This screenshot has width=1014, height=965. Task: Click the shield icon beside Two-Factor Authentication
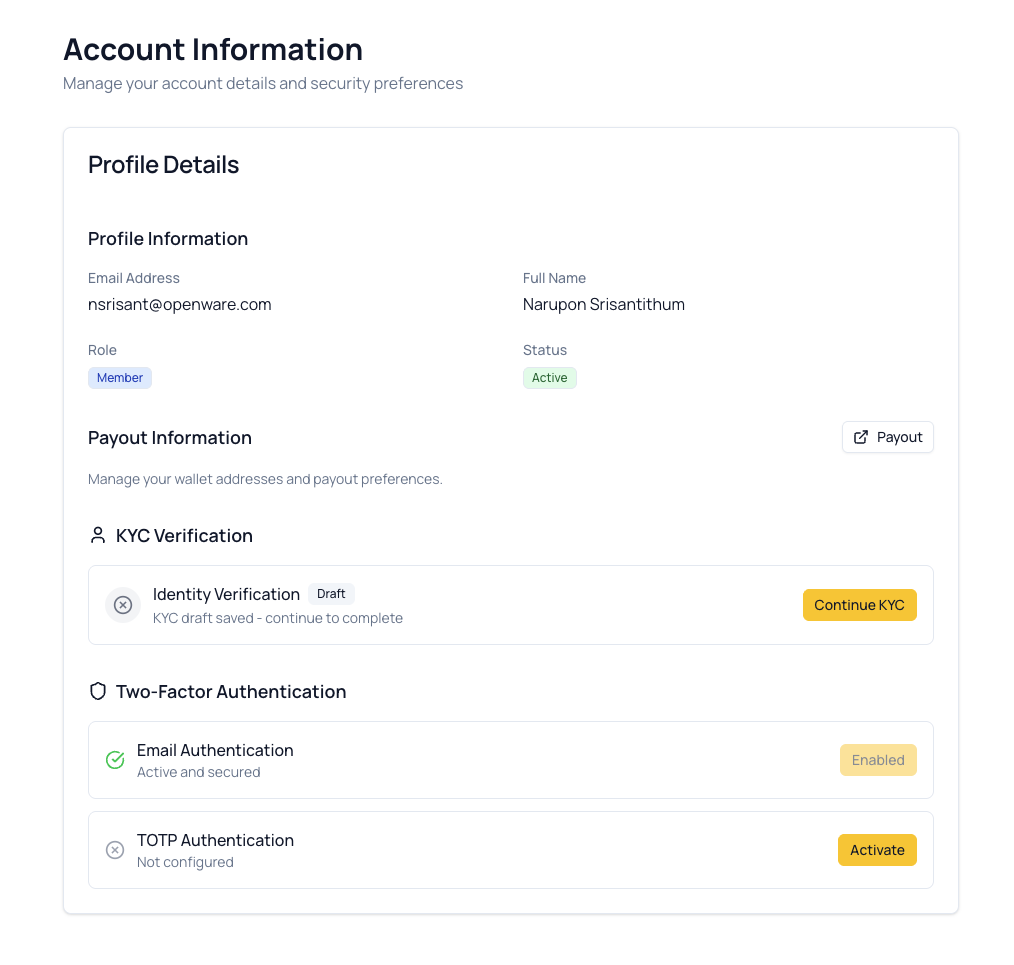point(97,690)
